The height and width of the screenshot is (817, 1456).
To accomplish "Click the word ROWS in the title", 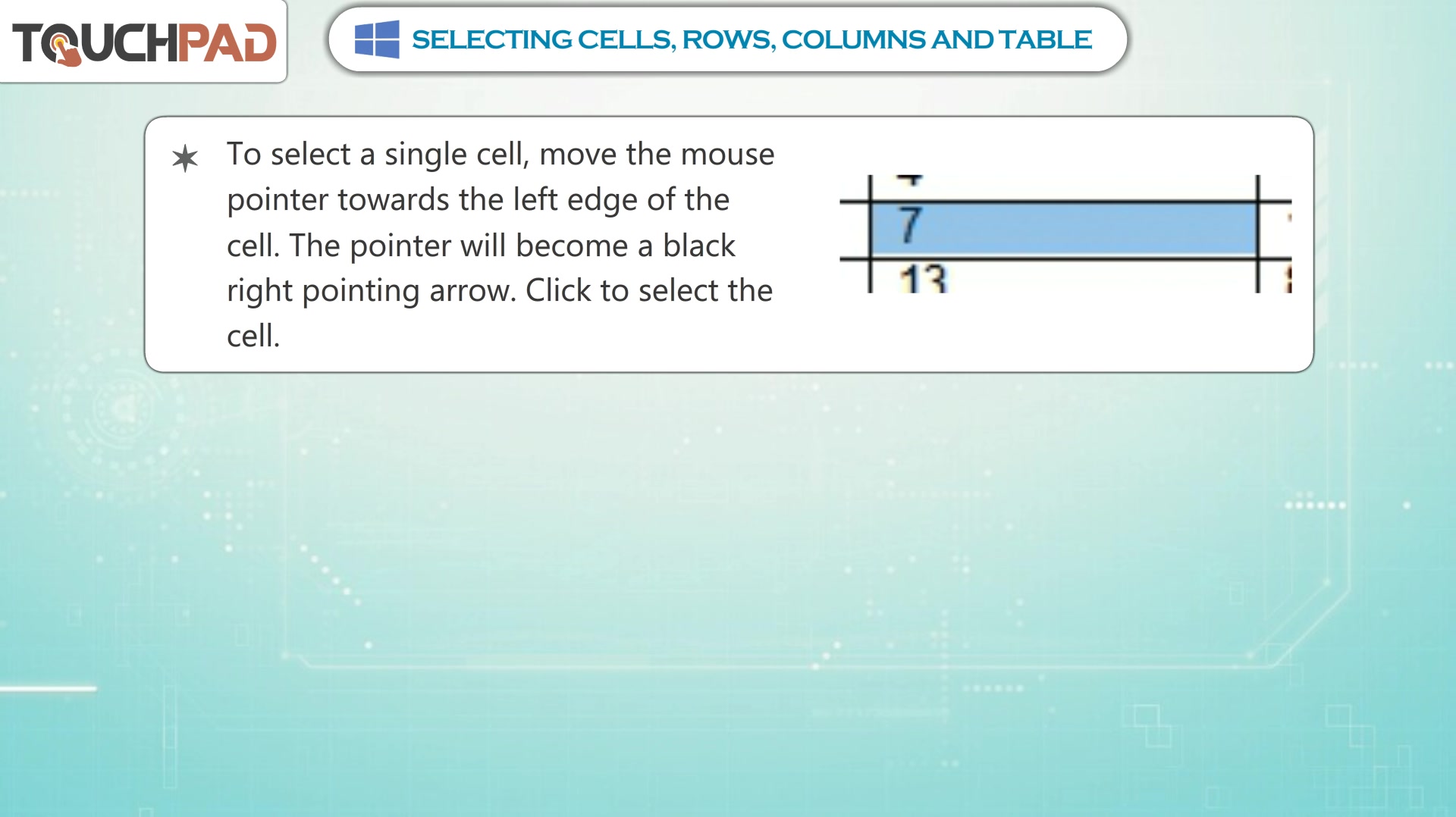I will coord(729,39).
